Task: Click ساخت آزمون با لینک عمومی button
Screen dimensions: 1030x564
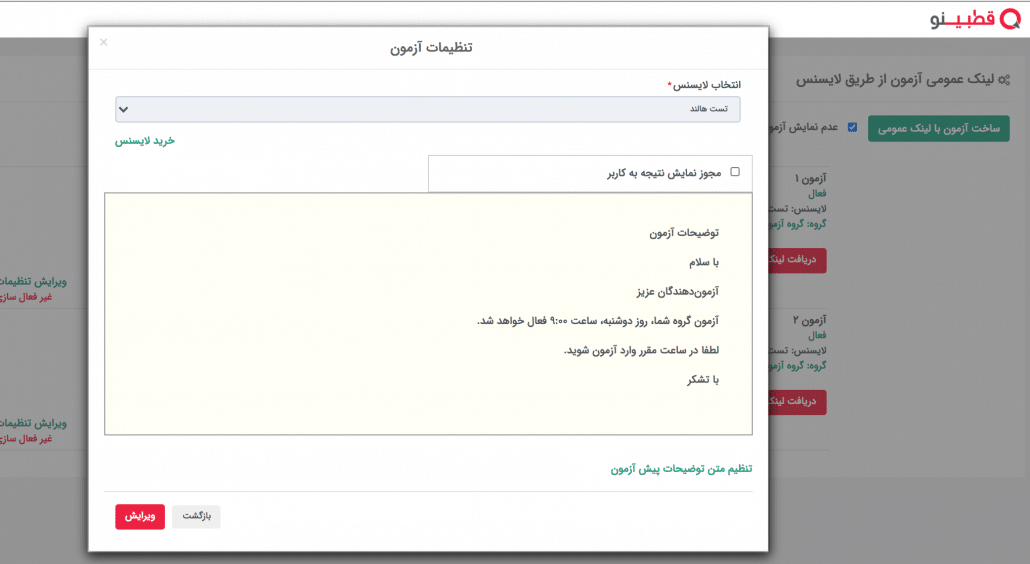Action: pyautogui.click(x=938, y=128)
